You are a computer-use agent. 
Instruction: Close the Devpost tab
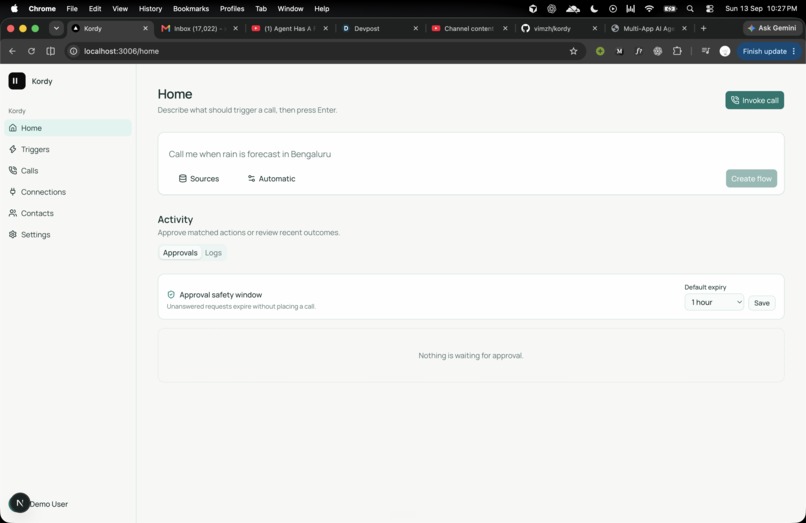coord(415,28)
